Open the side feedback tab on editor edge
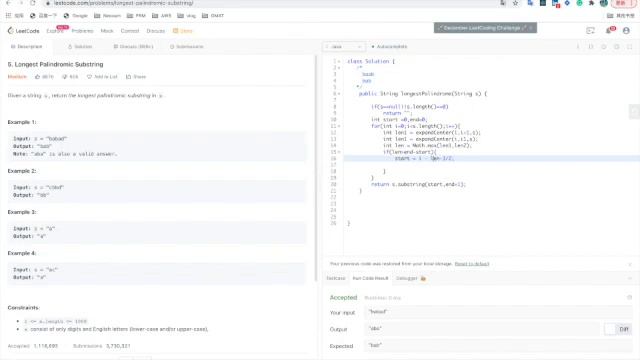 tap(634, 111)
